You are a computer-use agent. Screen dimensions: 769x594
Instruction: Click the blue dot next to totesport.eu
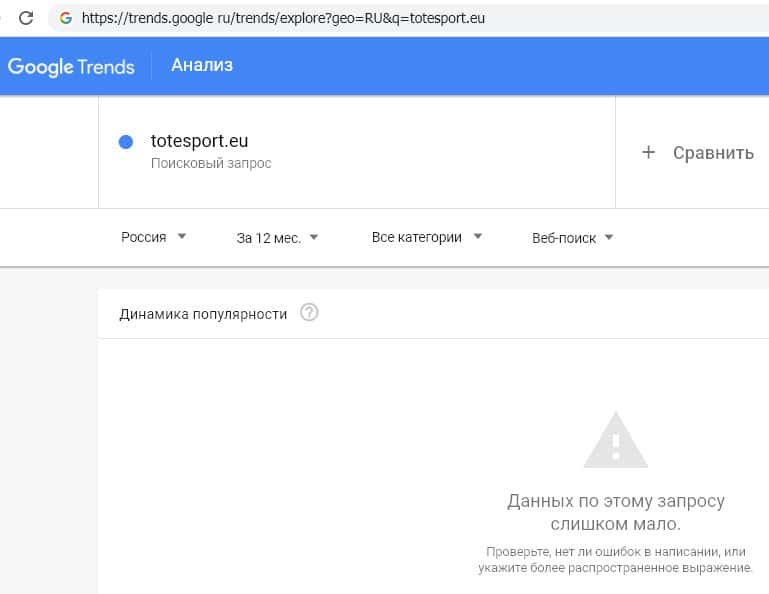(x=126, y=142)
